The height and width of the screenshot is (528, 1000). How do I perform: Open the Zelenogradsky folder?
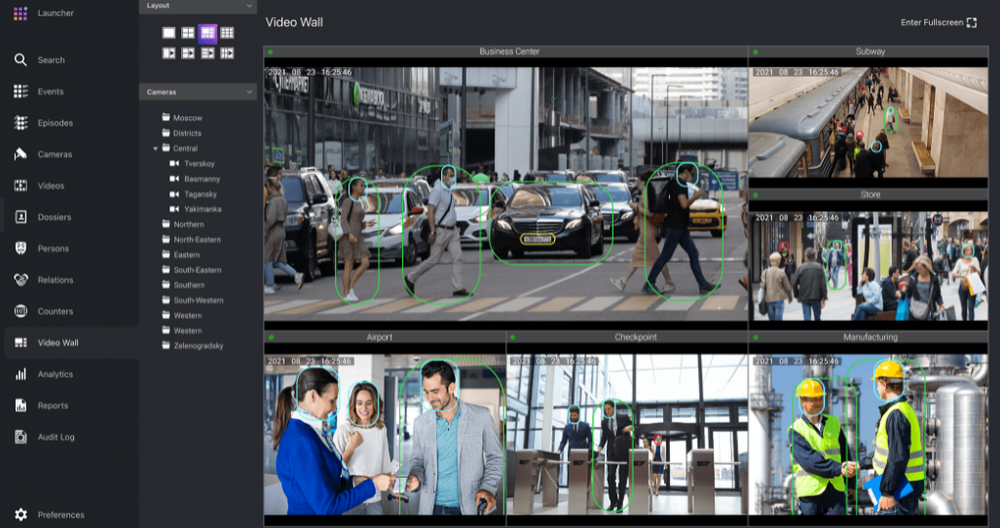click(x=198, y=346)
